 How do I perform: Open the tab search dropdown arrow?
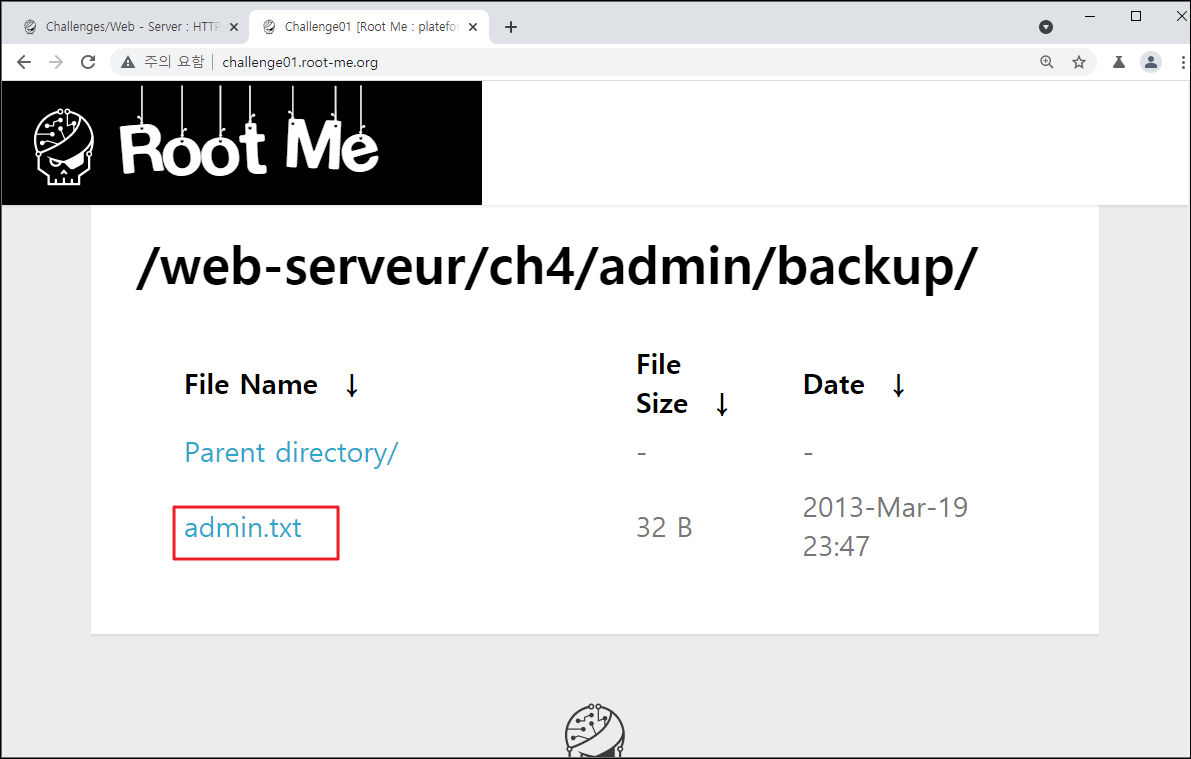tap(1046, 27)
